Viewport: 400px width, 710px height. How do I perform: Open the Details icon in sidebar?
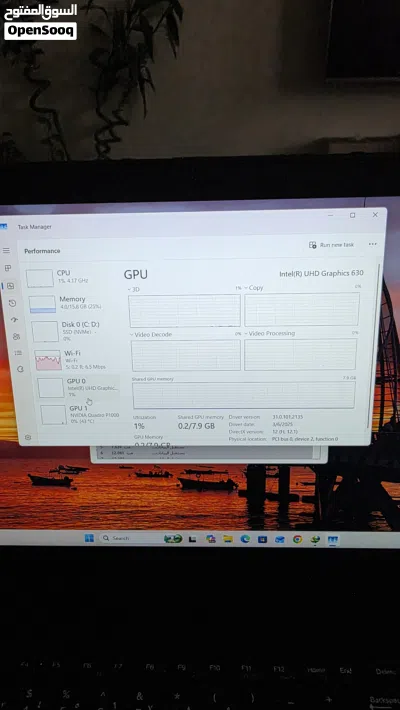pos(18,352)
